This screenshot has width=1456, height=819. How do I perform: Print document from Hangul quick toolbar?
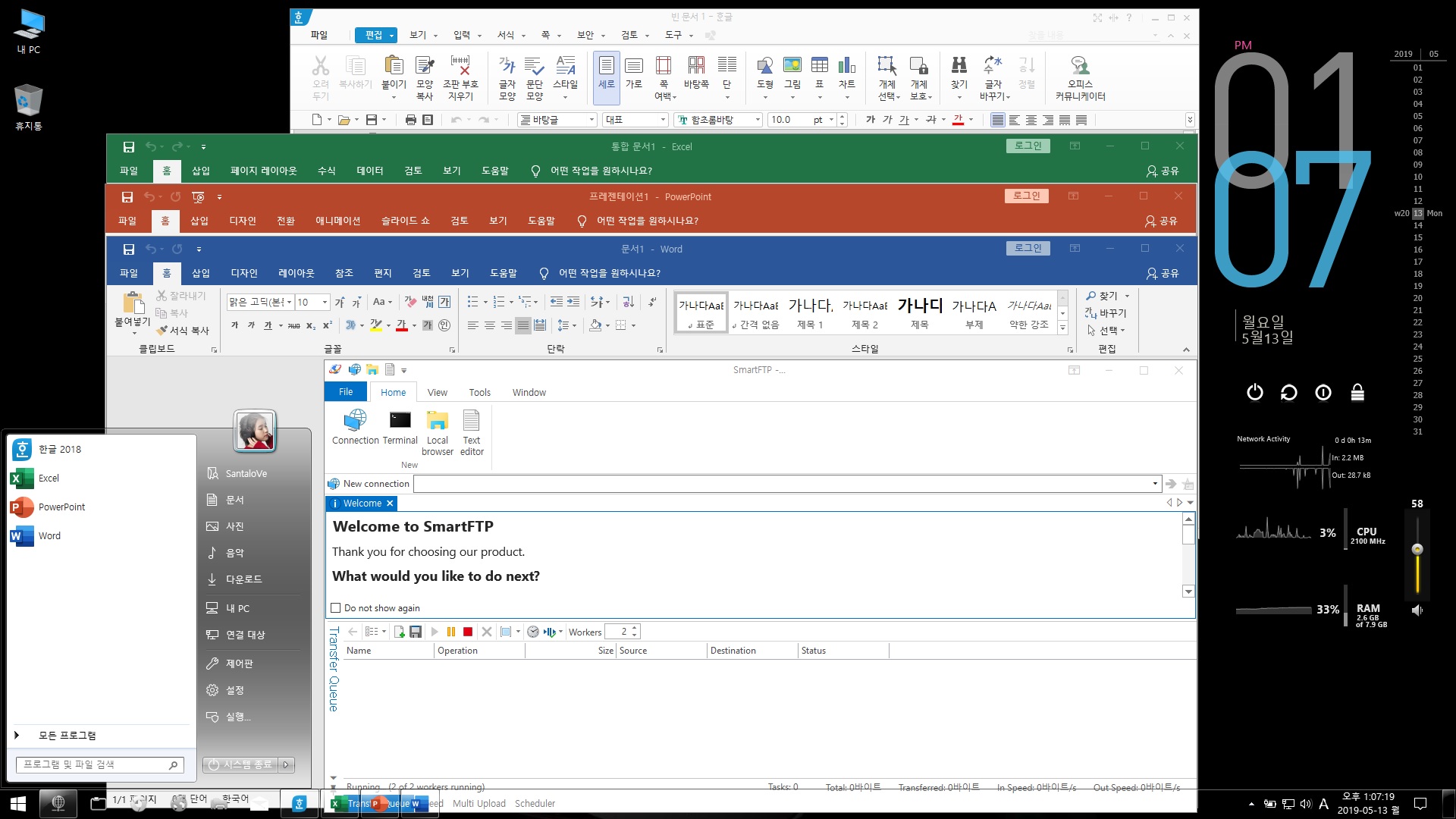411,120
